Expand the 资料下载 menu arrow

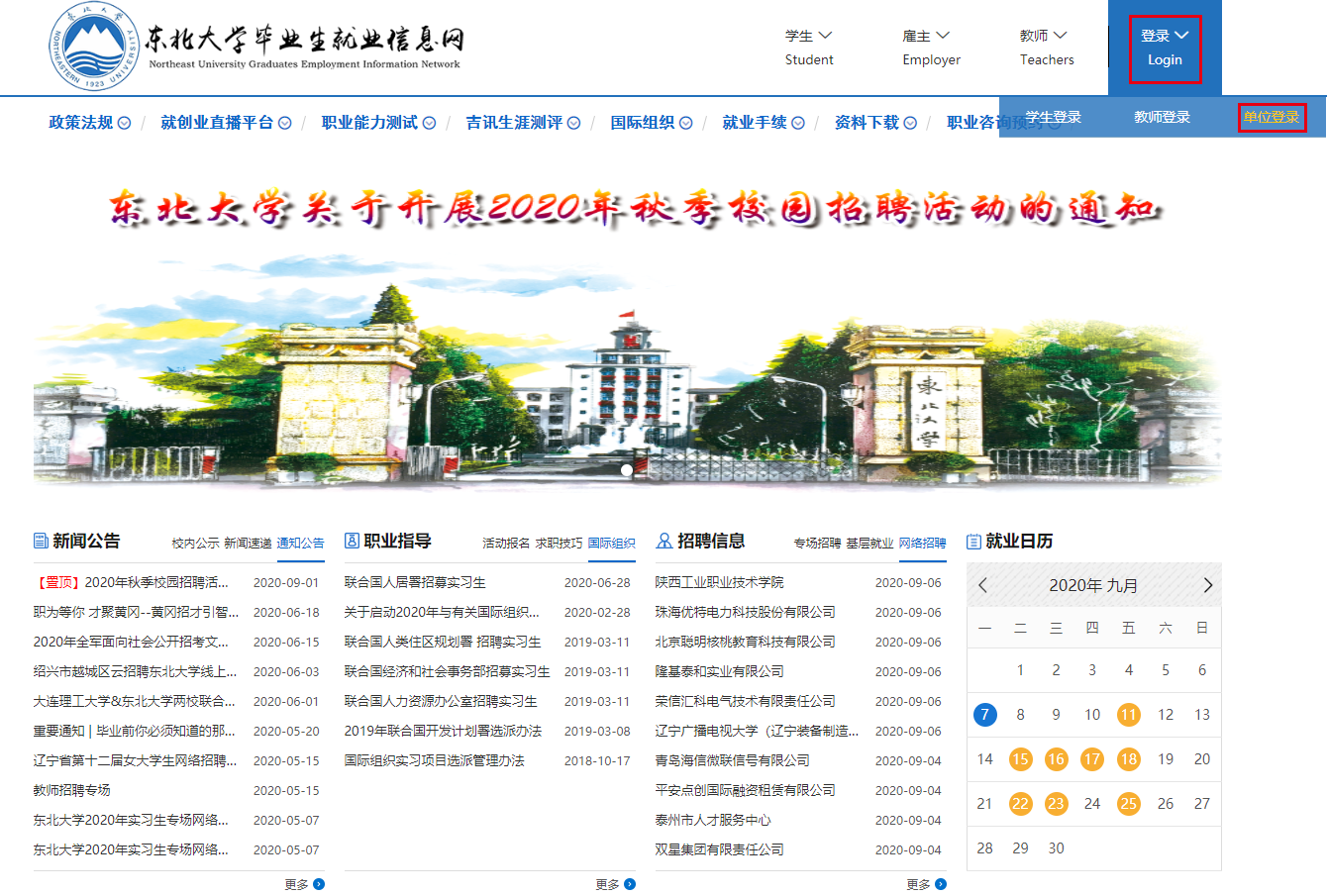[x=910, y=123]
